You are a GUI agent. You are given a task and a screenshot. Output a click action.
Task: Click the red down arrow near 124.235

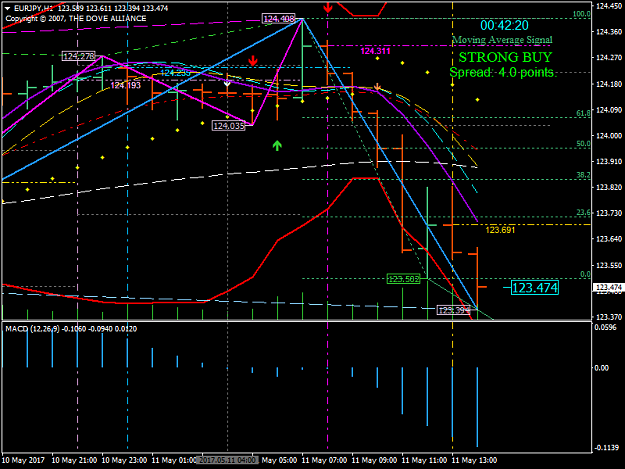pos(253,61)
